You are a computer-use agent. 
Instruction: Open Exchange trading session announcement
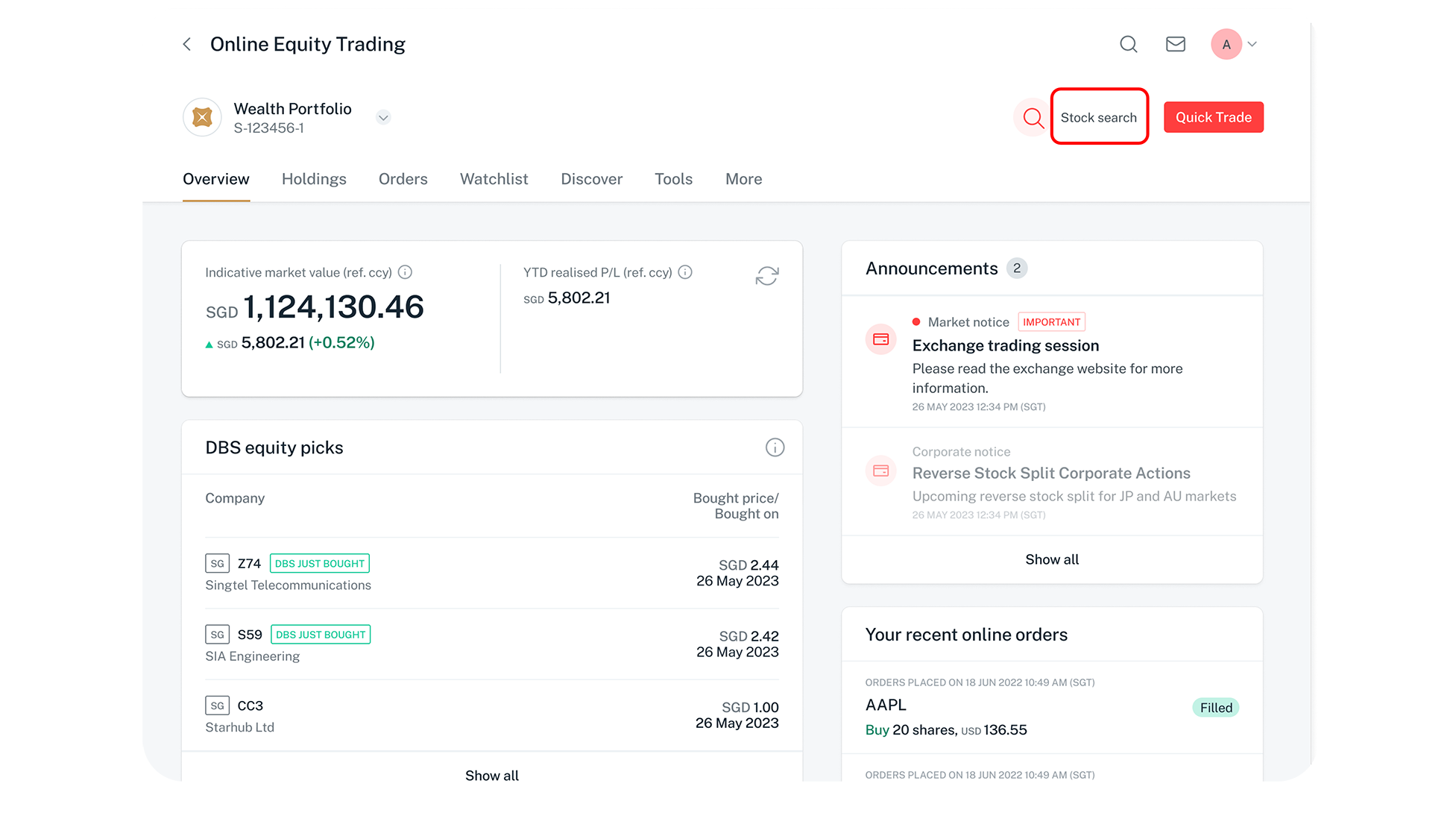(1052, 362)
